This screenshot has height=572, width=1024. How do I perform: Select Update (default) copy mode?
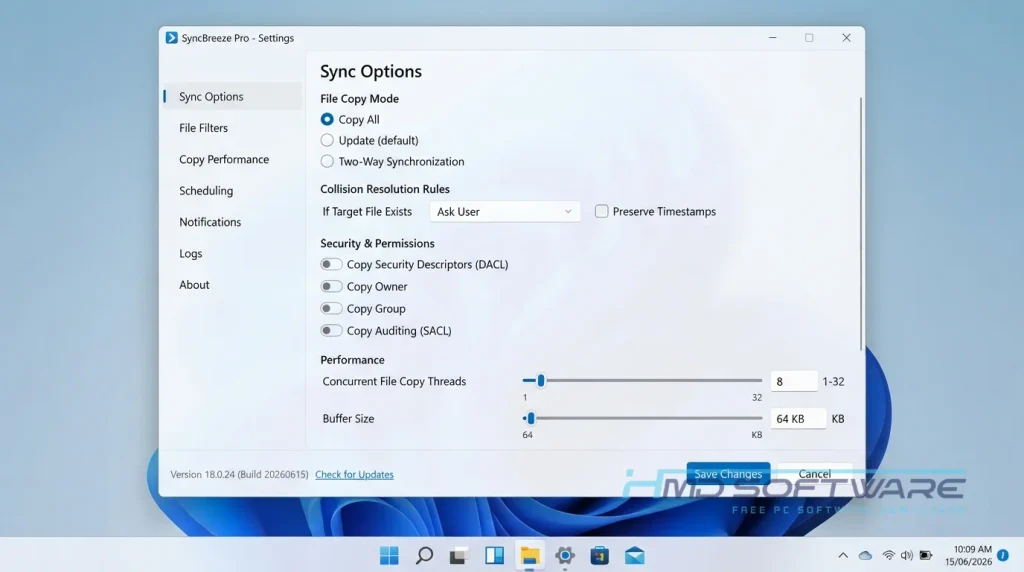coord(327,140)
